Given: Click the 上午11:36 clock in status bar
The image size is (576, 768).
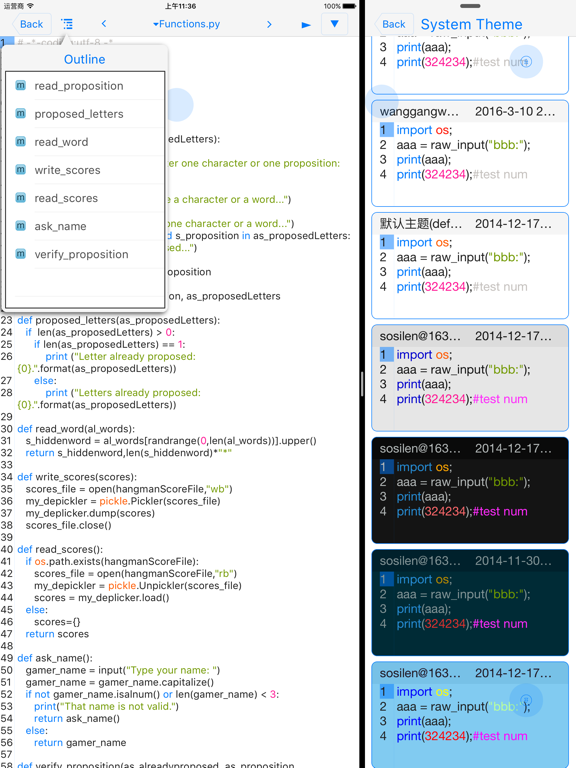Looking at the screenshot, I should (180, 6).
